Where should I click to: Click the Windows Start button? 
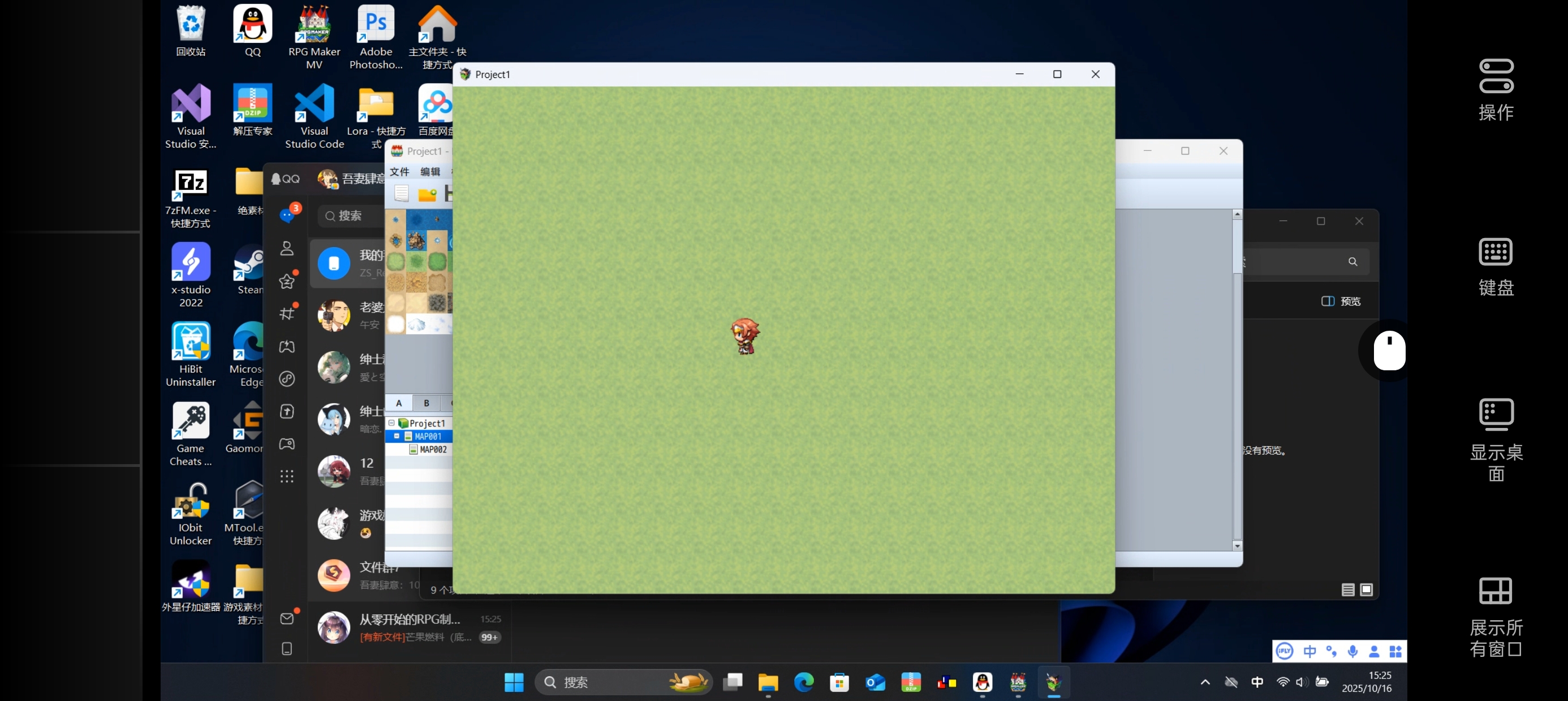(x=514, y=682)
